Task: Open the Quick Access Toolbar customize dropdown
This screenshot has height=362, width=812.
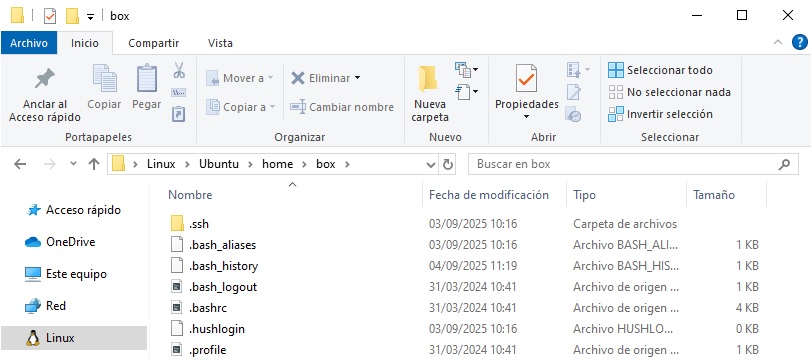Action: pos(90,17)
